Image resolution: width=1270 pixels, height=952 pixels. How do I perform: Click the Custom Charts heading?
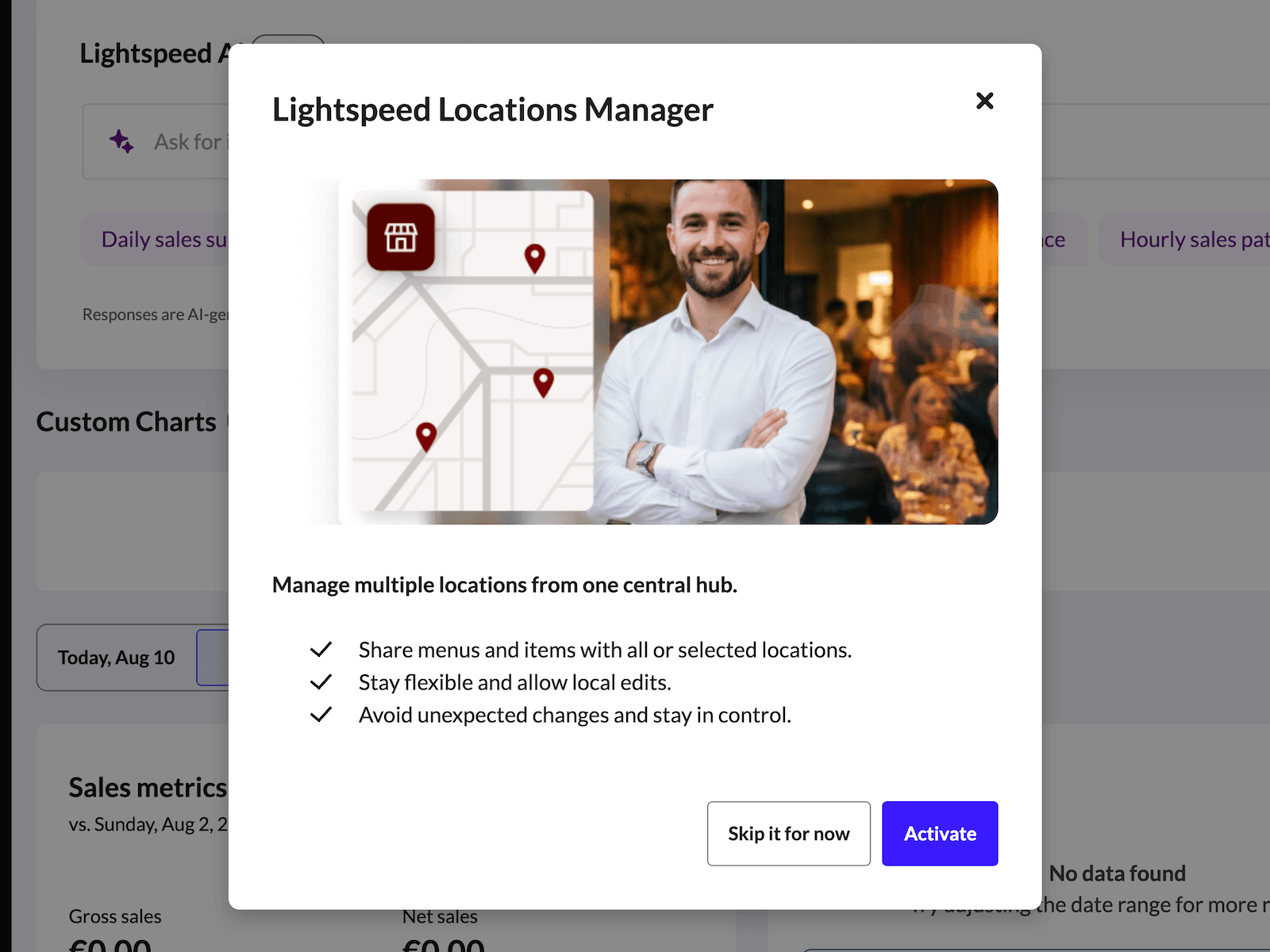[126, 421]
